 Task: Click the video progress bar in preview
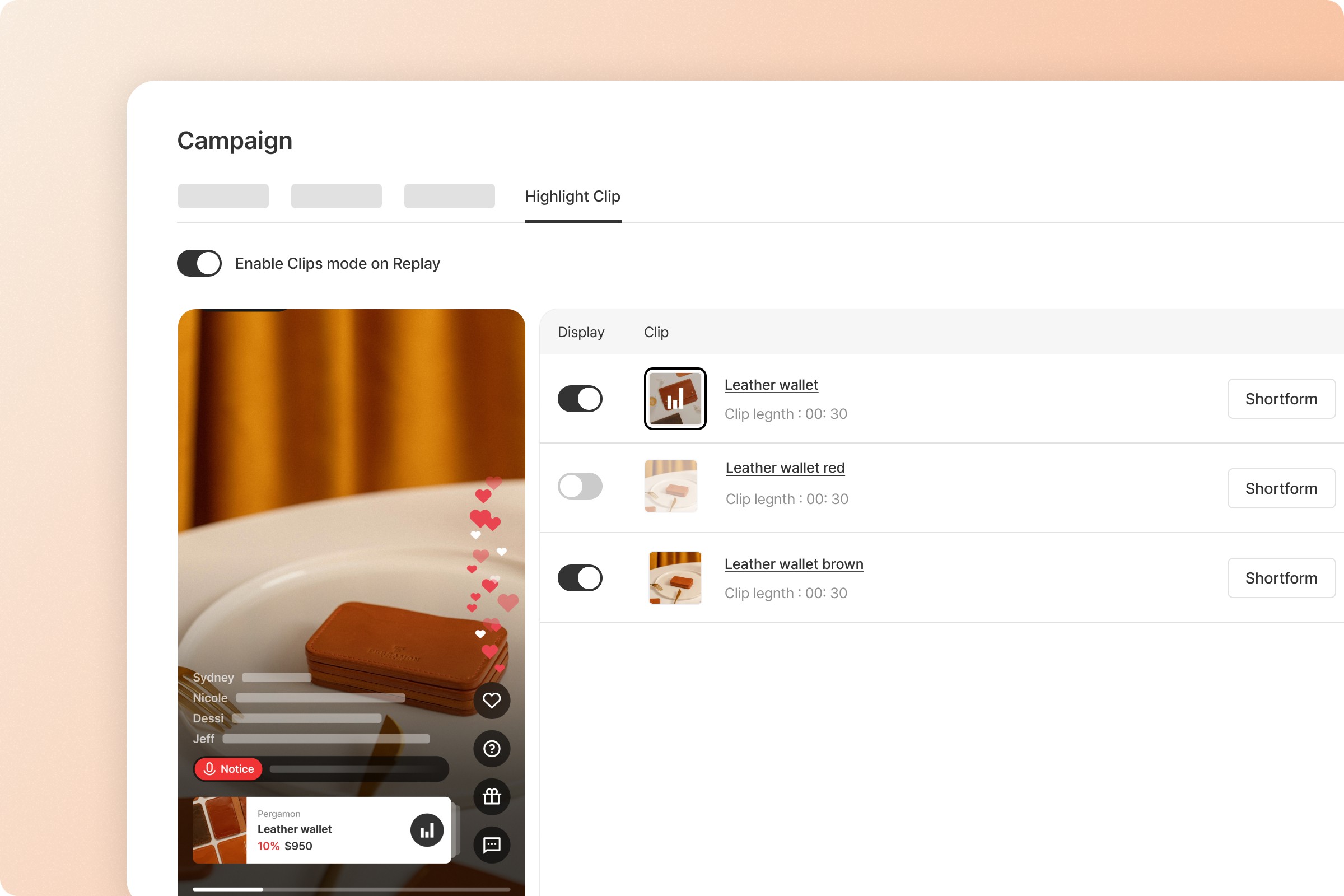(x=351, y=889)
